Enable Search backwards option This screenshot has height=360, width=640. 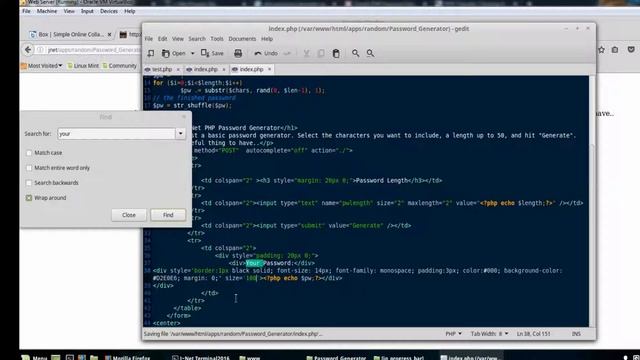click(x=29, y=183)
